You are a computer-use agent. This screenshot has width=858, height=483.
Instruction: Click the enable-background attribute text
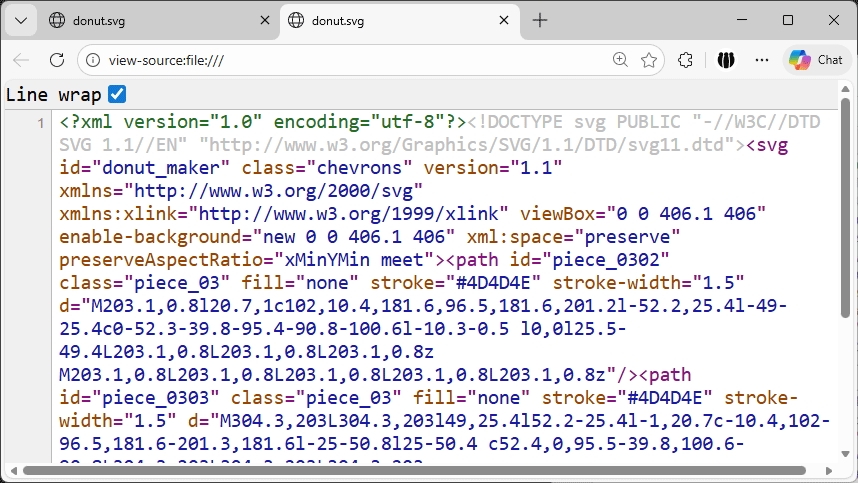tap(257, 237)
